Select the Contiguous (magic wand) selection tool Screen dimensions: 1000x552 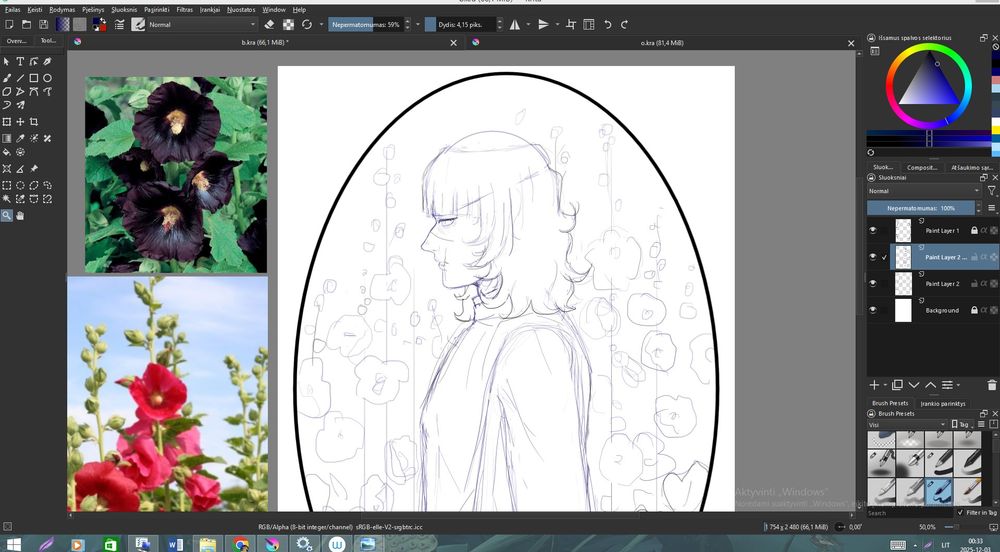tap(6, 199)
